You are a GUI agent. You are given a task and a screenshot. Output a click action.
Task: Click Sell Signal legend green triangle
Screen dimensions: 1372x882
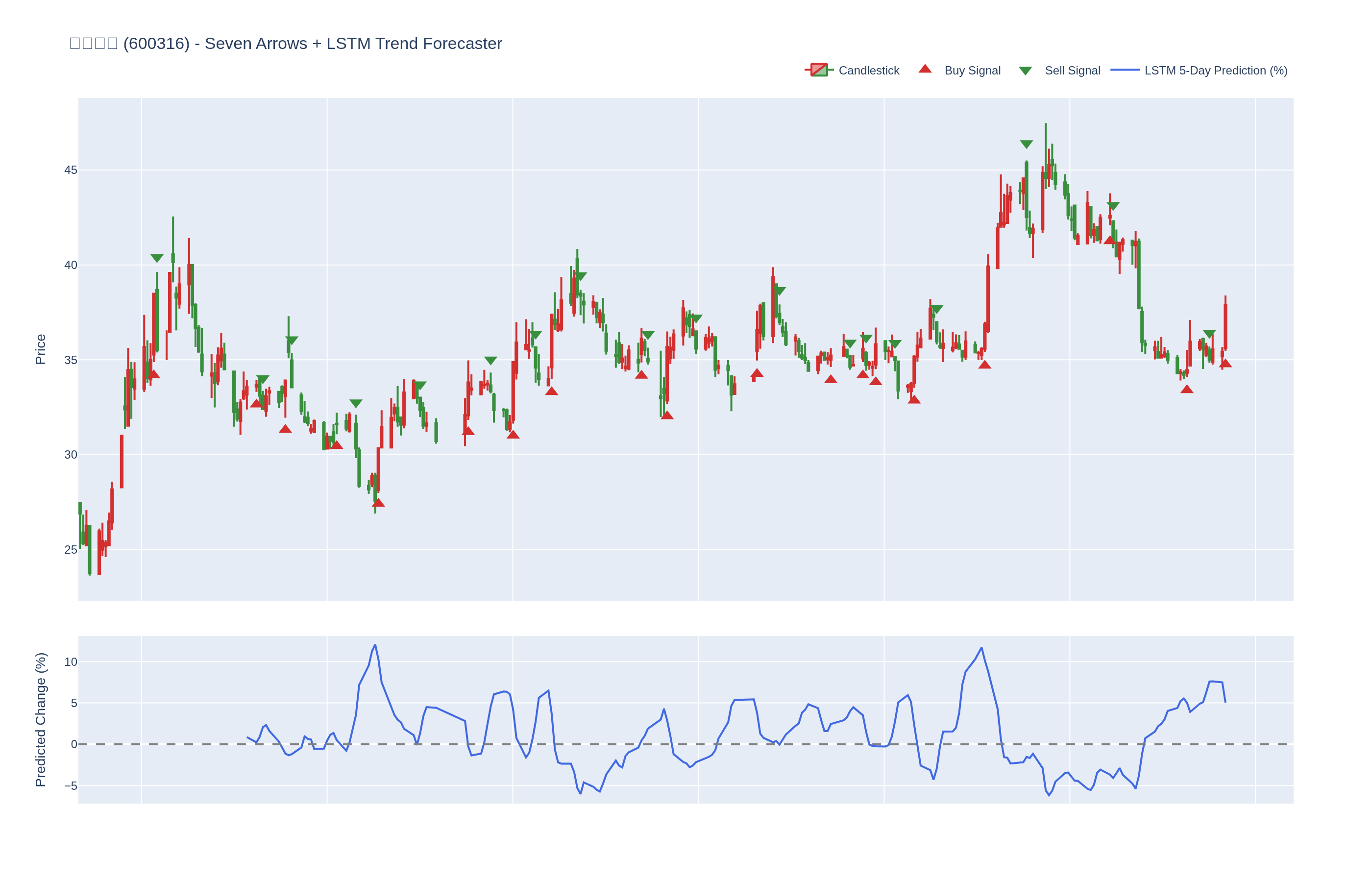[x=1025, y=71]
